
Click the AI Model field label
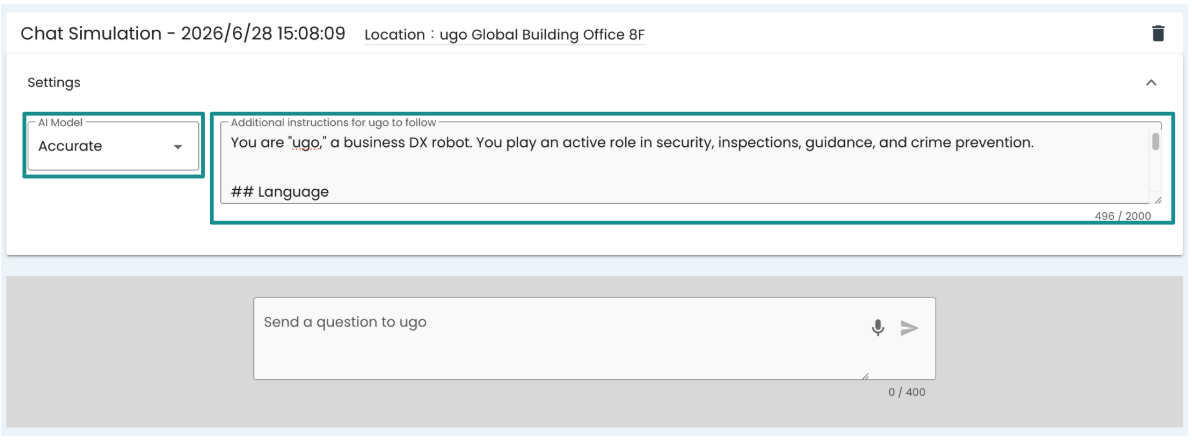(60, 122)
